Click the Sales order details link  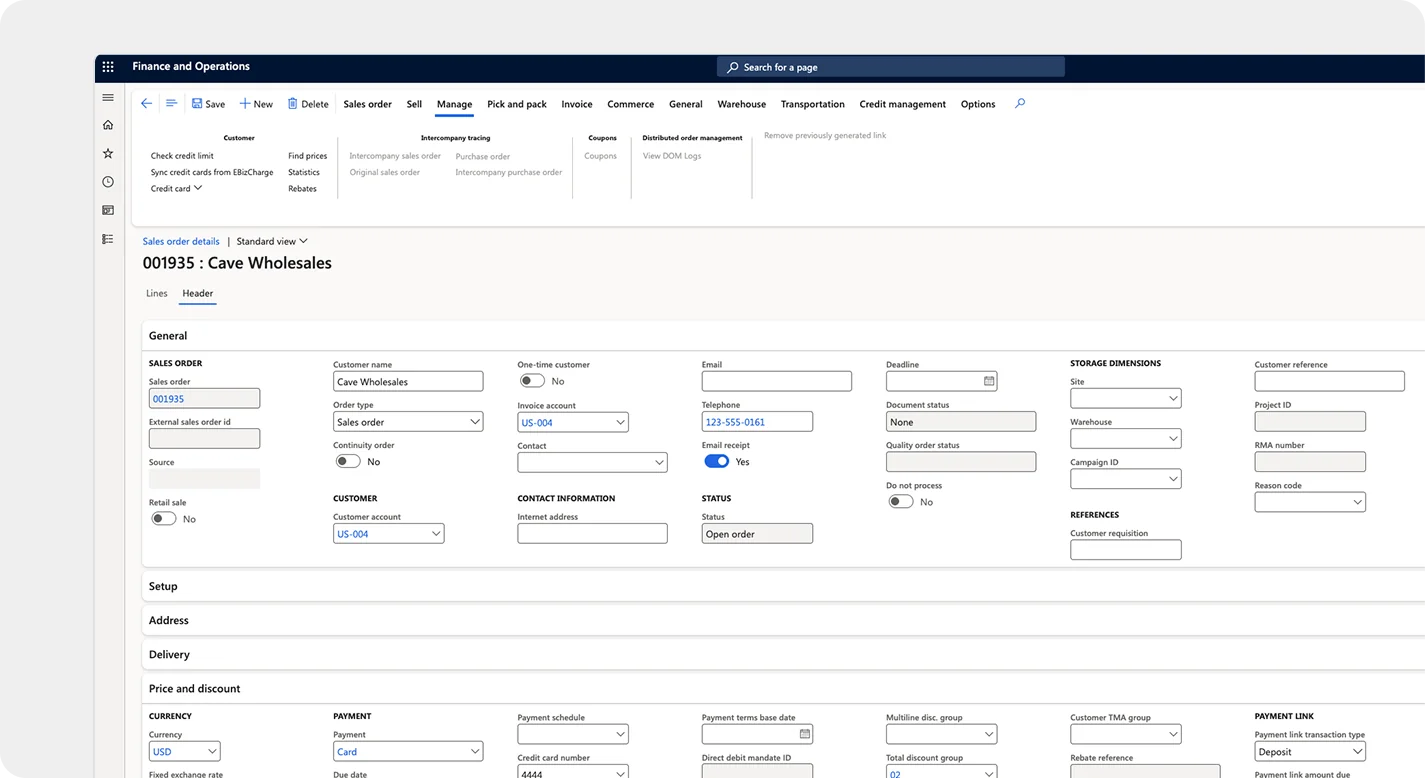pos(181,241)
